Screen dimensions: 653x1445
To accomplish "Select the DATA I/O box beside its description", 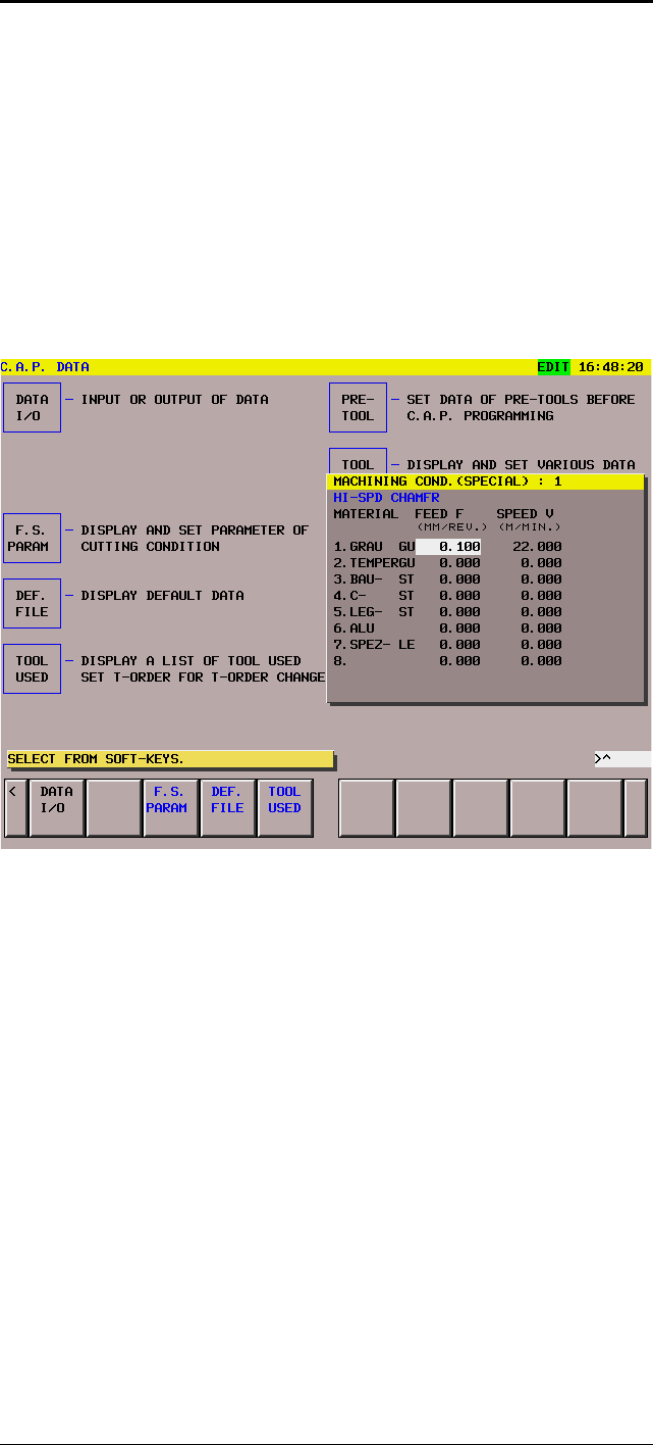I will (x=32, y=407).
